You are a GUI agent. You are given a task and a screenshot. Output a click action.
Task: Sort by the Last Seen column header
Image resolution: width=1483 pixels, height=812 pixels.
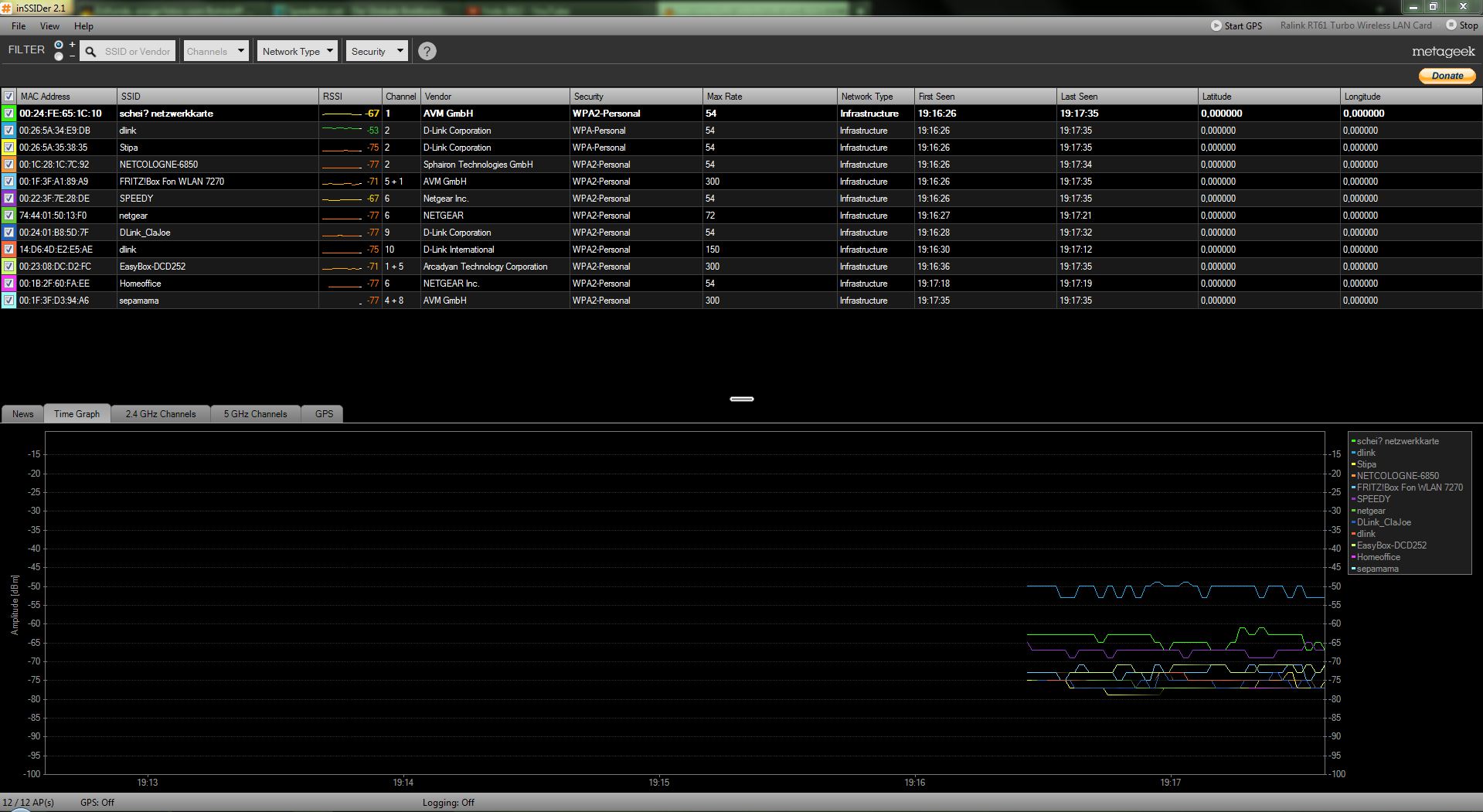(1128, 97)
